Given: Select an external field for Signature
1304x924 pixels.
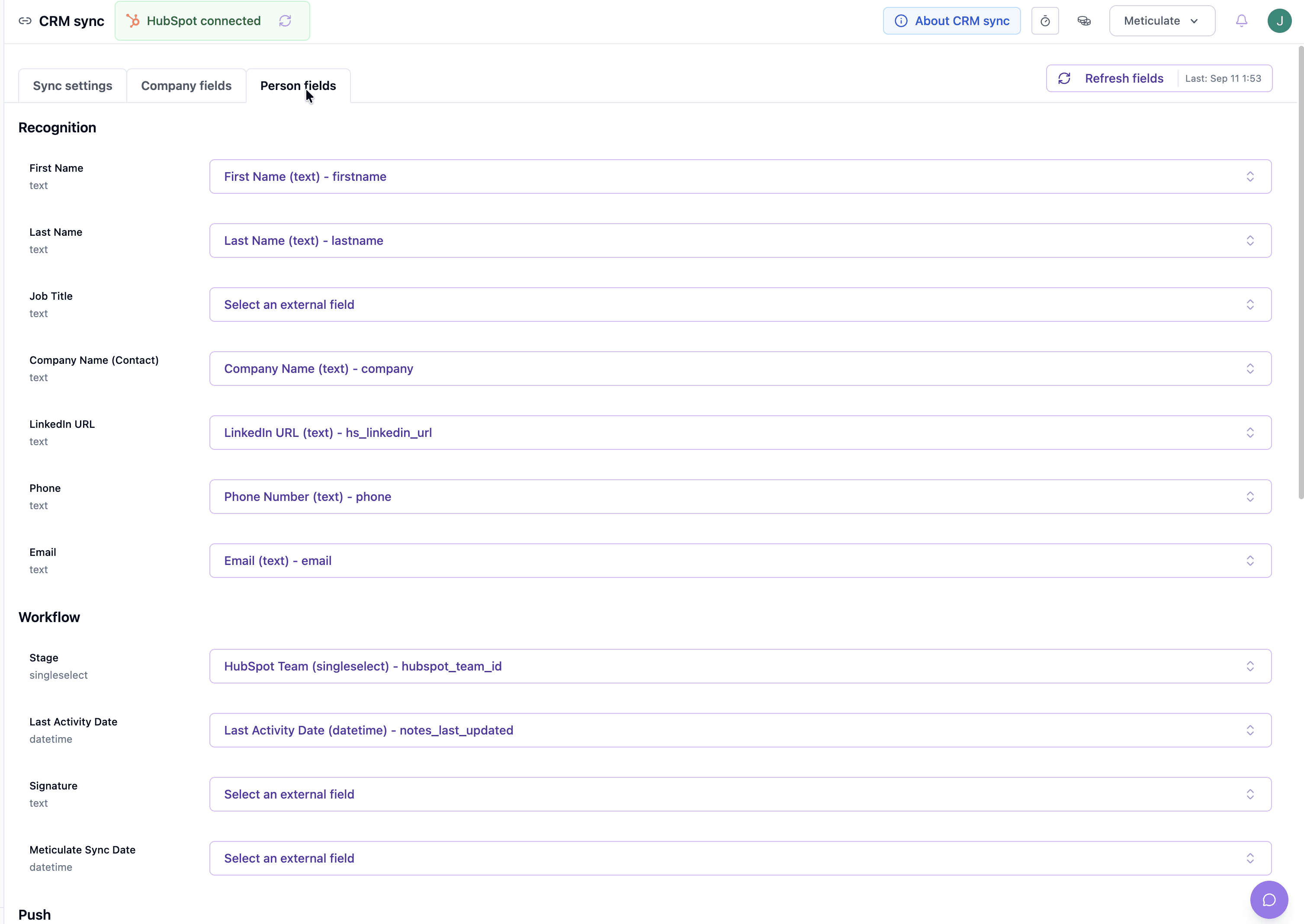Looking at the screenshot, I should tap(740, 794).
